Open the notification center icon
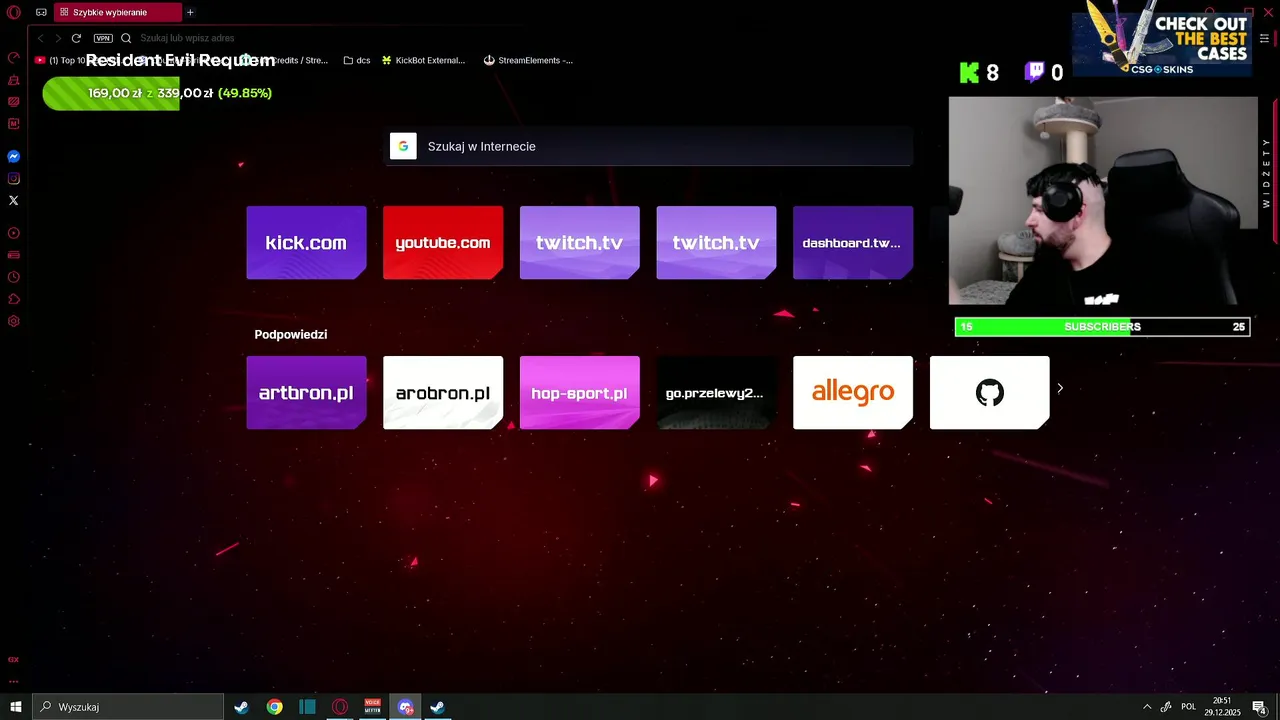Screen dimensions: 1280x720 [1260, 707]
